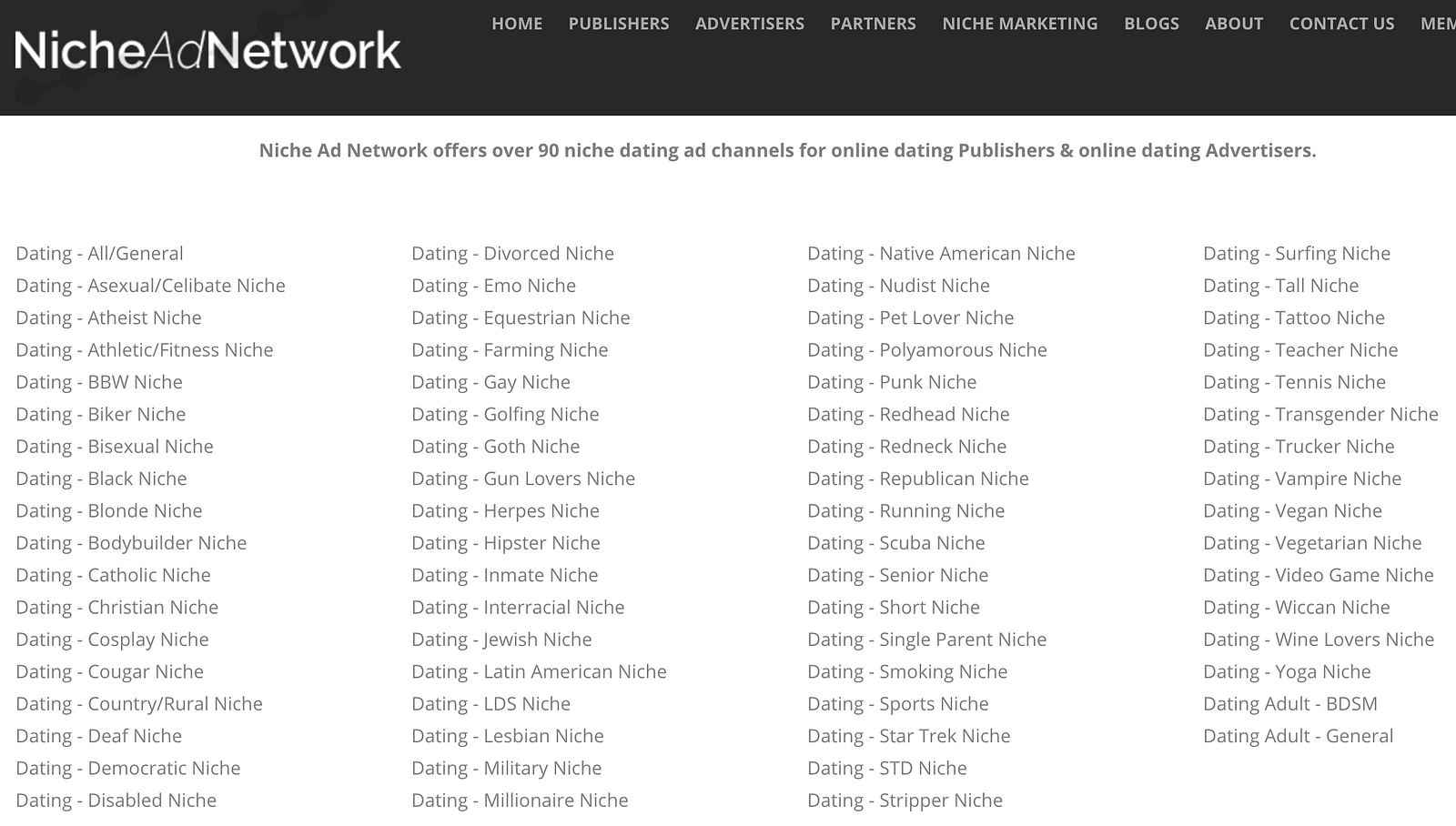Click Dating - Polyamorous Niche
Screen dimensions: 1456x826
927,350
